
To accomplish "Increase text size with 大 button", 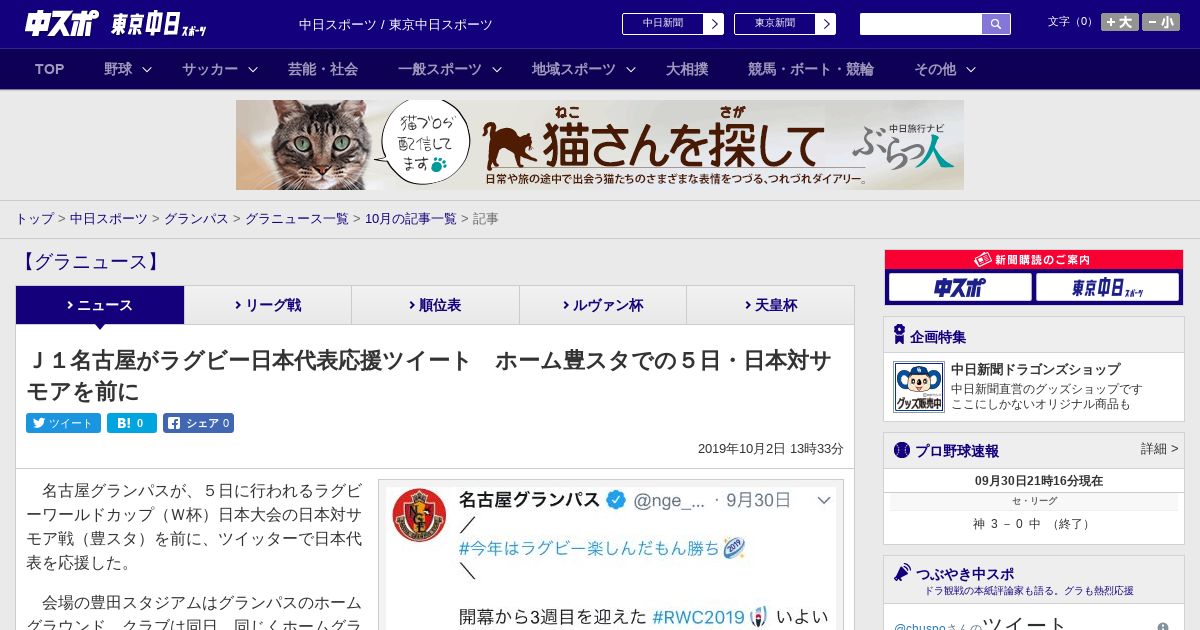I will click(1119, 22).
